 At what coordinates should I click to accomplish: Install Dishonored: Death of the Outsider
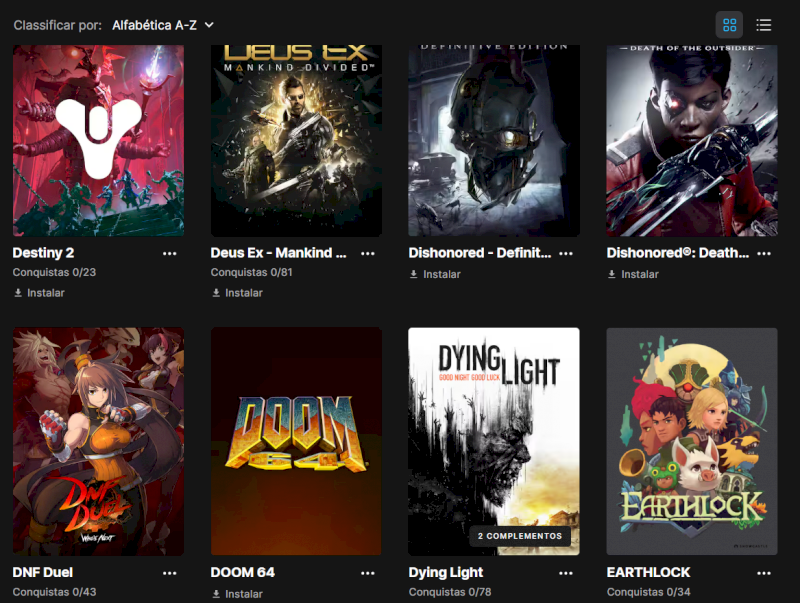pyautogui.click(x=633, y=274)
